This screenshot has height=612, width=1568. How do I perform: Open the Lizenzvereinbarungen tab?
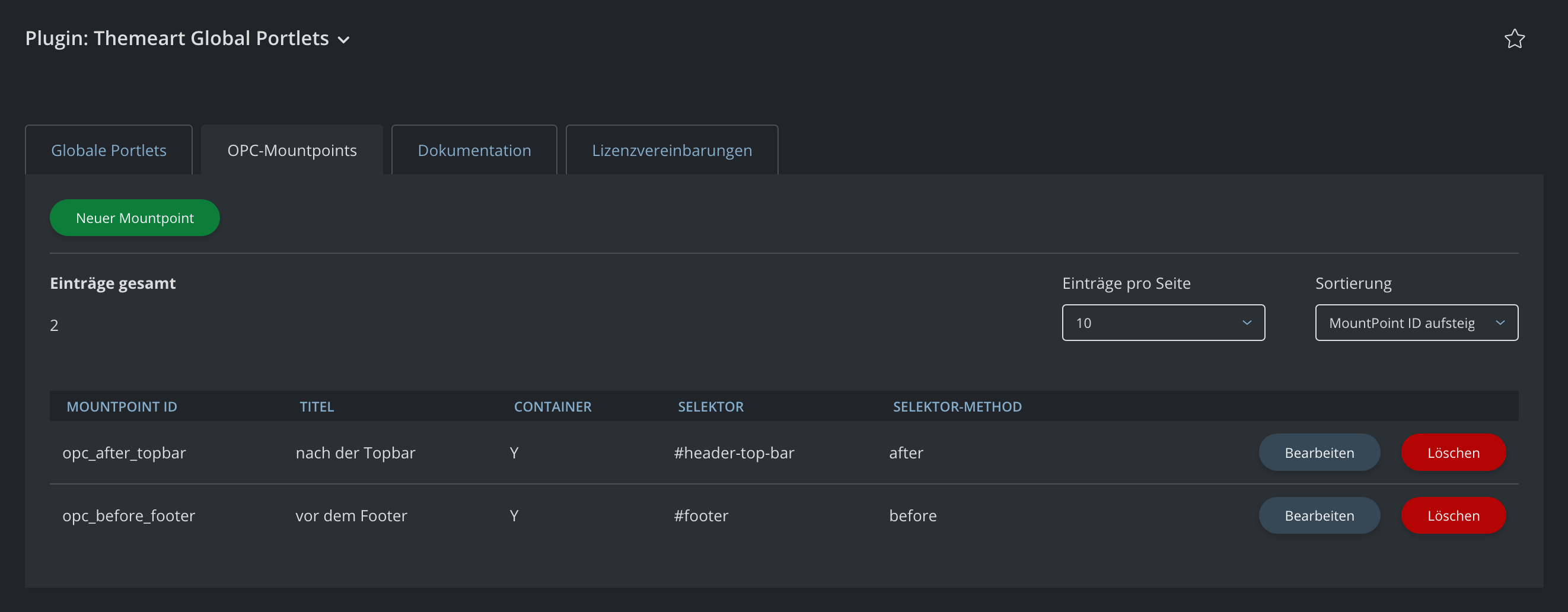[672, 150]
